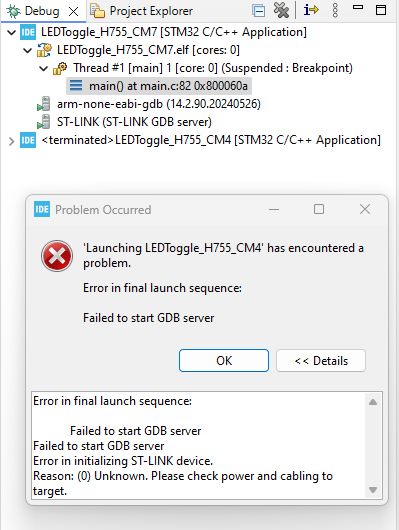Click the instruction stepping mode icon

click(x=311, y=10)
